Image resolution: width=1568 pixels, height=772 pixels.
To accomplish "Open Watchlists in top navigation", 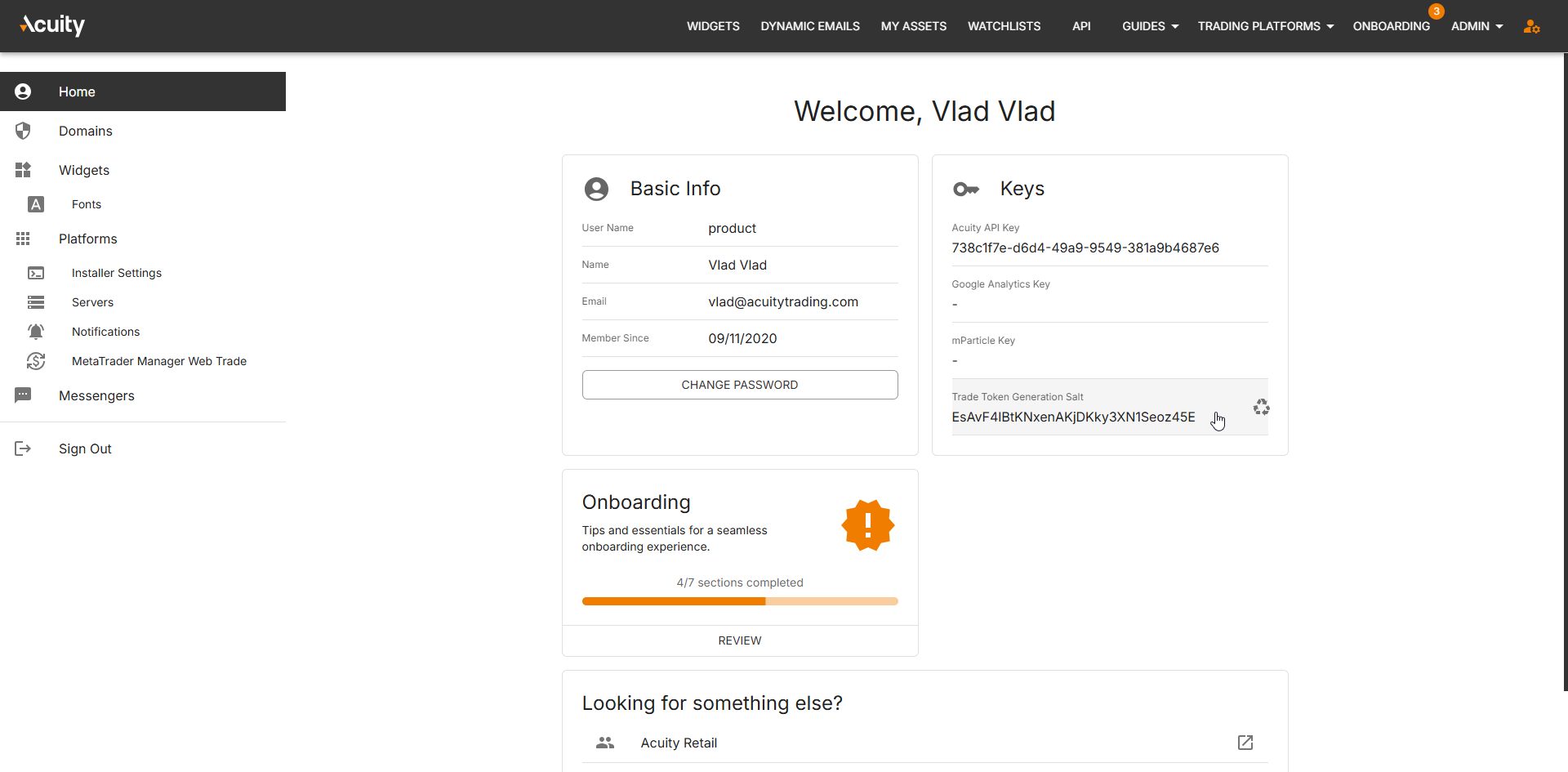I will [x=1004, y=26].
